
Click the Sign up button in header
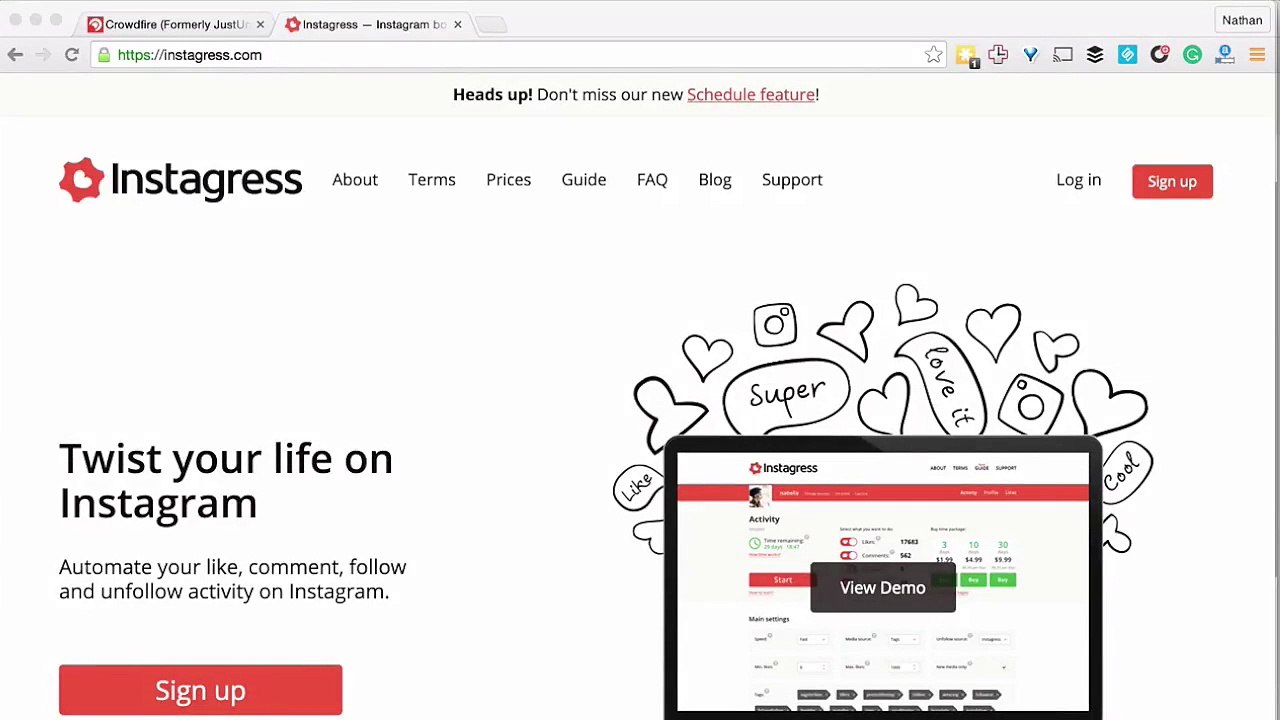1172,181
